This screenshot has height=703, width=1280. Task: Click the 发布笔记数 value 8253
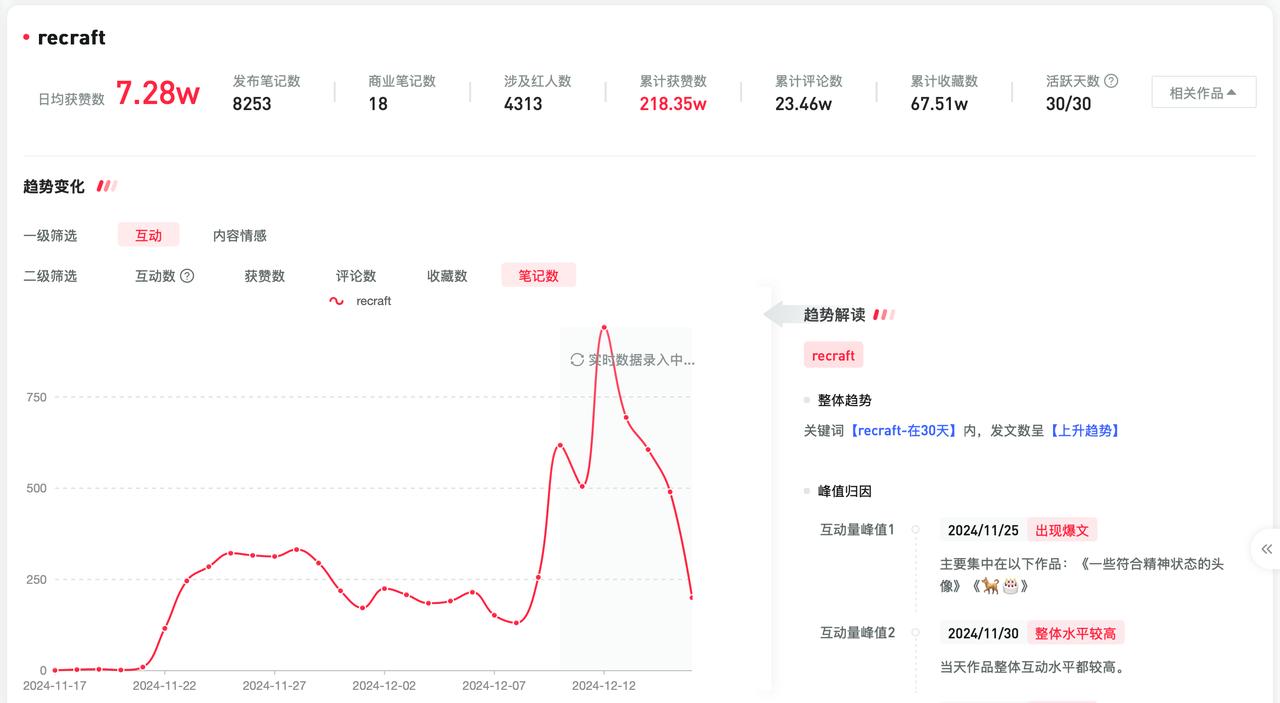[x=252, y=103]
